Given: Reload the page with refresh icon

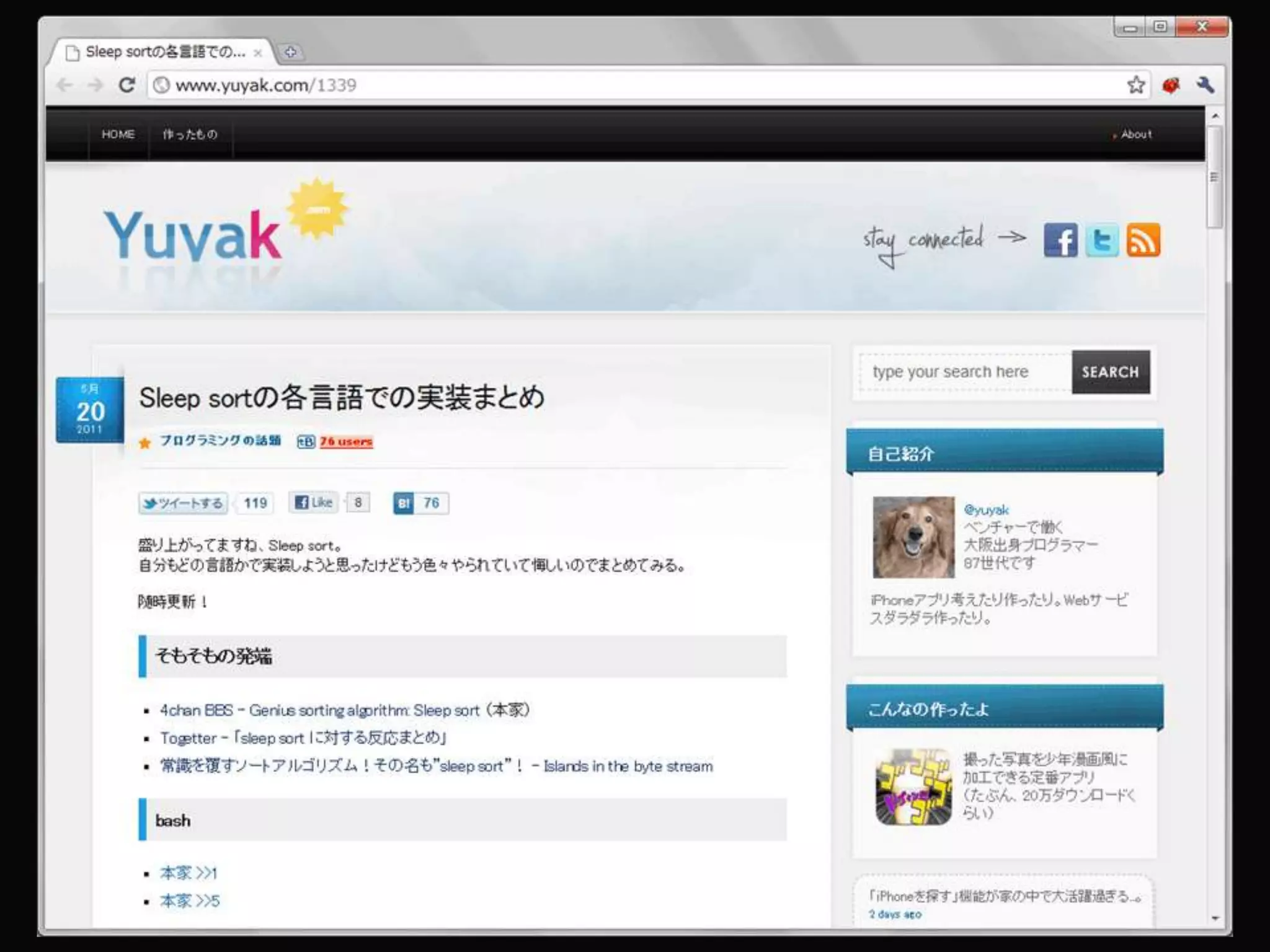Looking at the screenshot, I should [127, 85].
